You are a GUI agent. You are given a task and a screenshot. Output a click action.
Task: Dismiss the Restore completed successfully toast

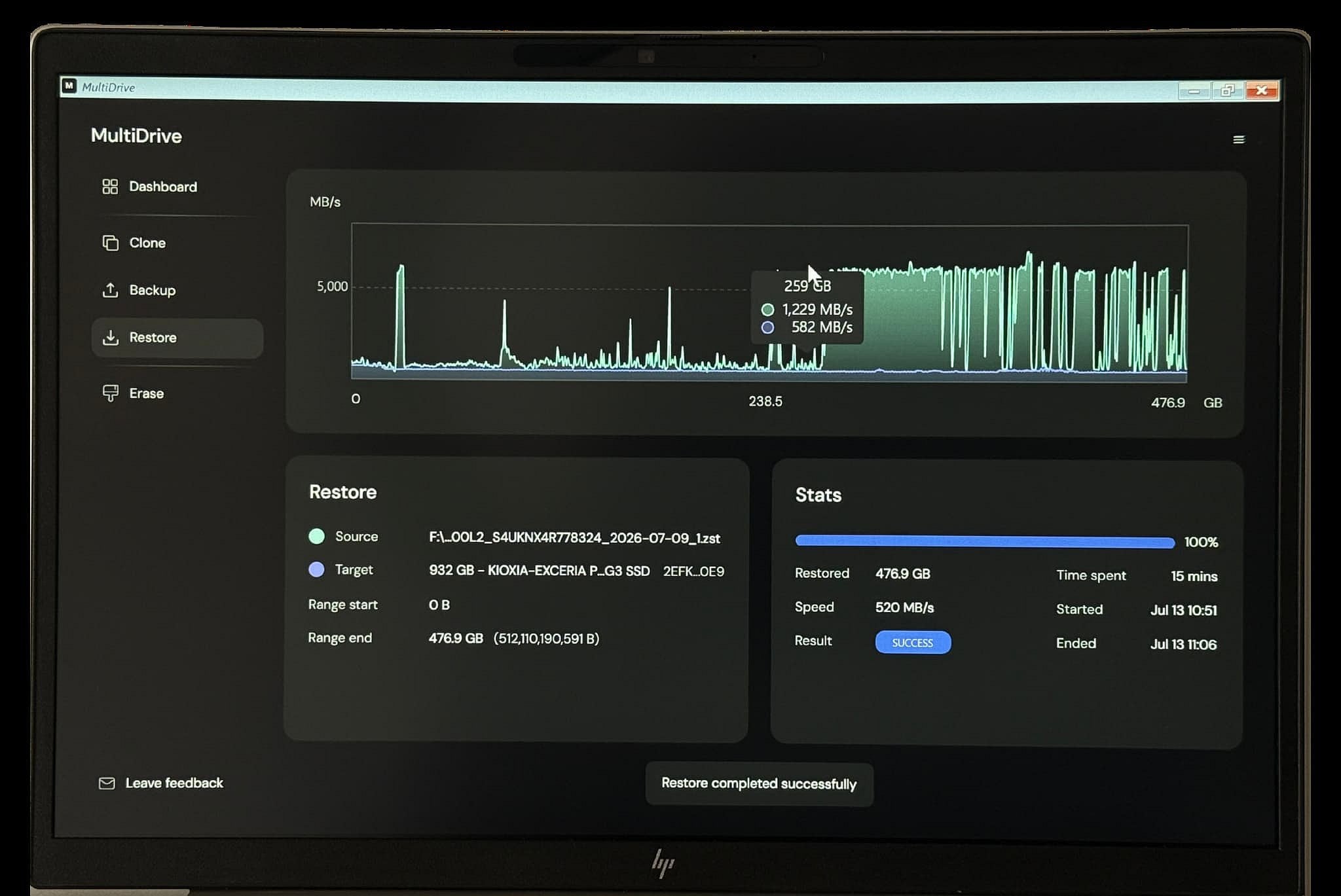pos(759,784)
